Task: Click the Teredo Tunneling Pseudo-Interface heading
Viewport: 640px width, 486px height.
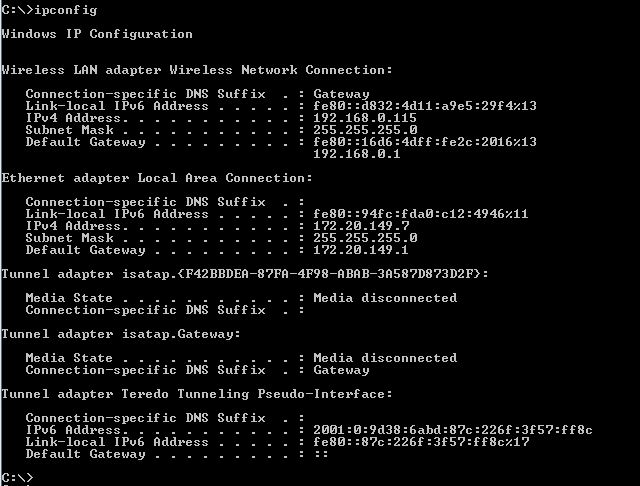Action: coord(197,393)
